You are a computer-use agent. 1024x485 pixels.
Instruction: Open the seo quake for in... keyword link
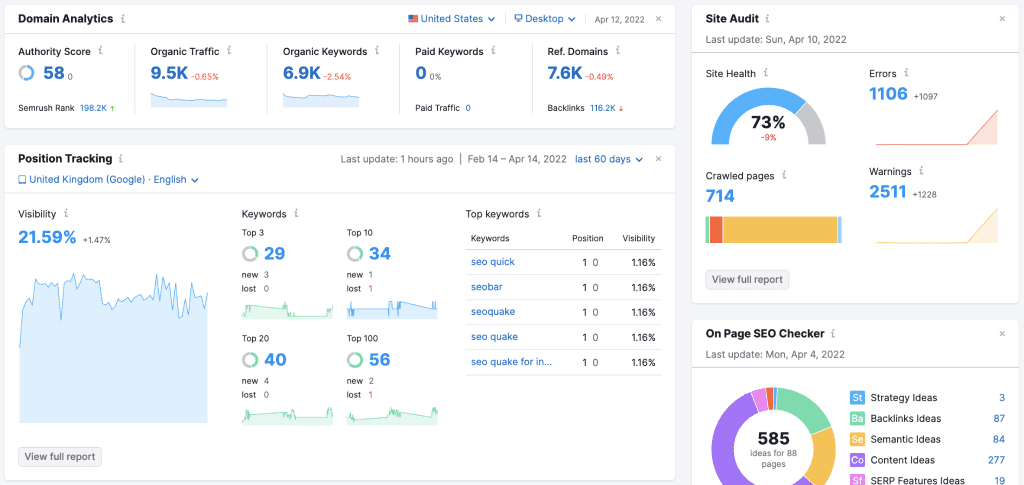[511, 362]
